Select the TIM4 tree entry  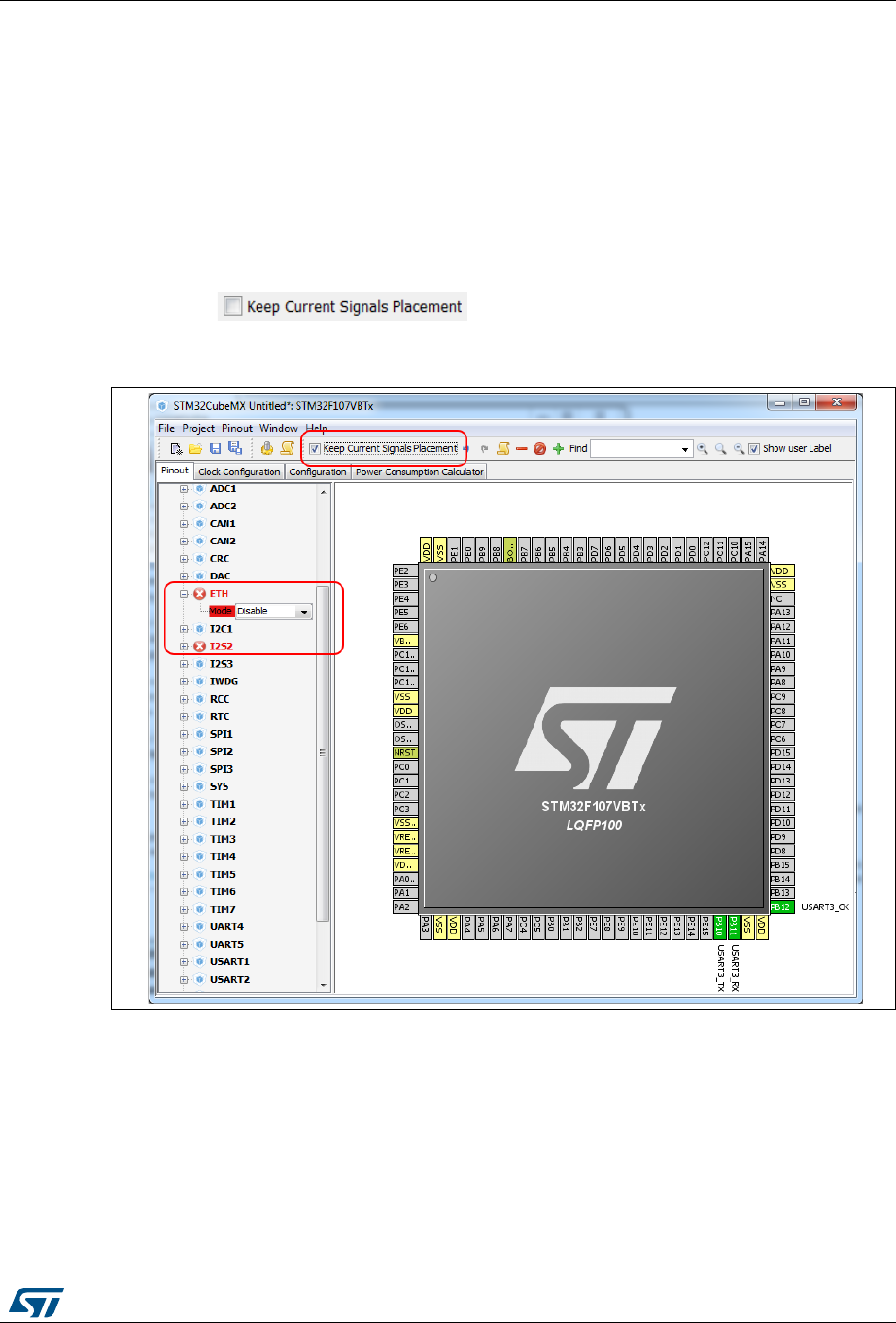223,856
